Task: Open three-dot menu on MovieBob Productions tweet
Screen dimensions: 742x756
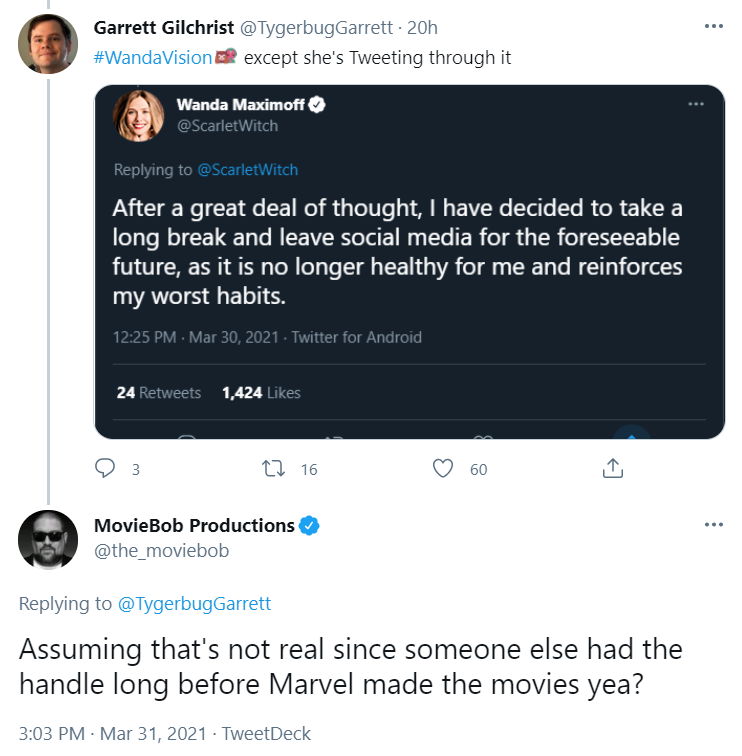Action: [x=714, y=525]
